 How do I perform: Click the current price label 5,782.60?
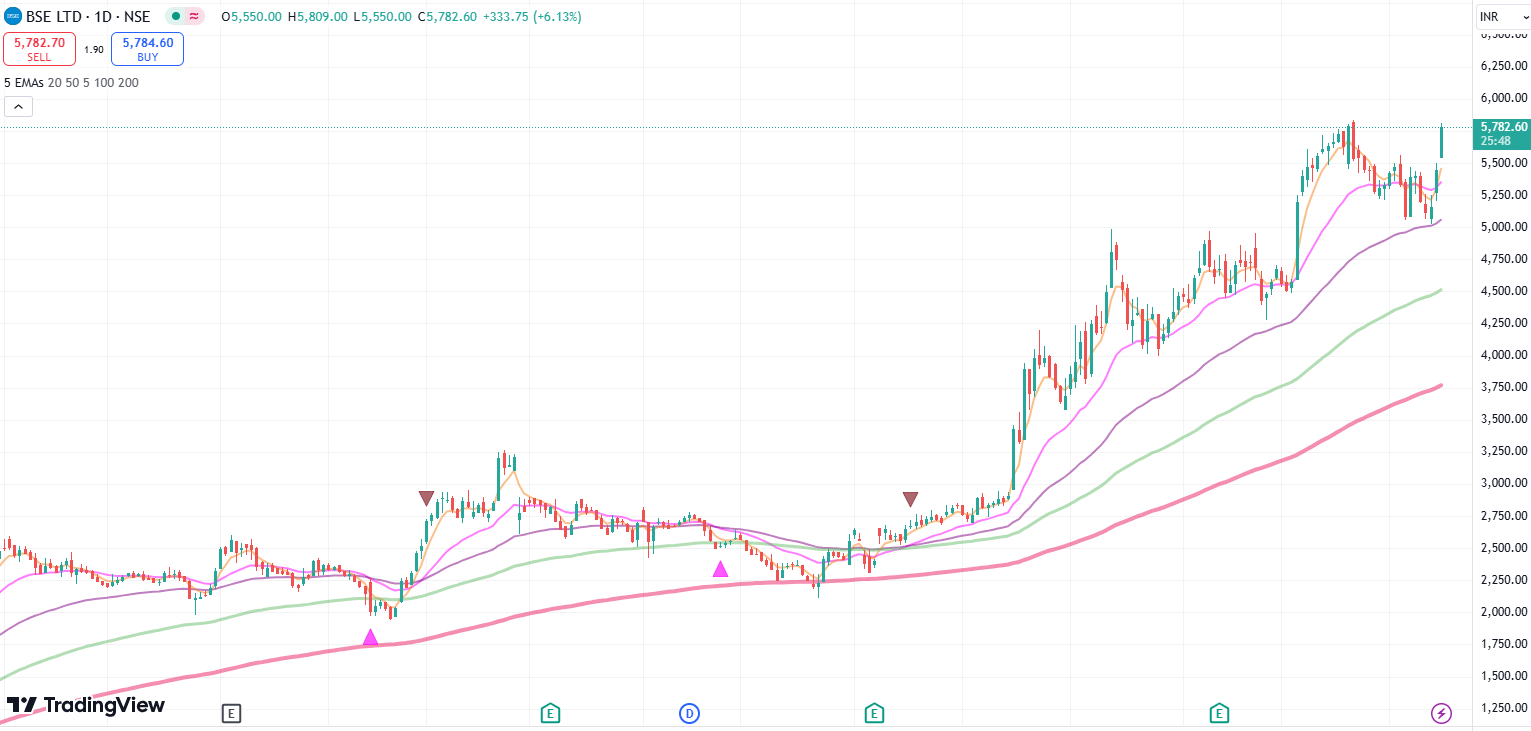1504,127
